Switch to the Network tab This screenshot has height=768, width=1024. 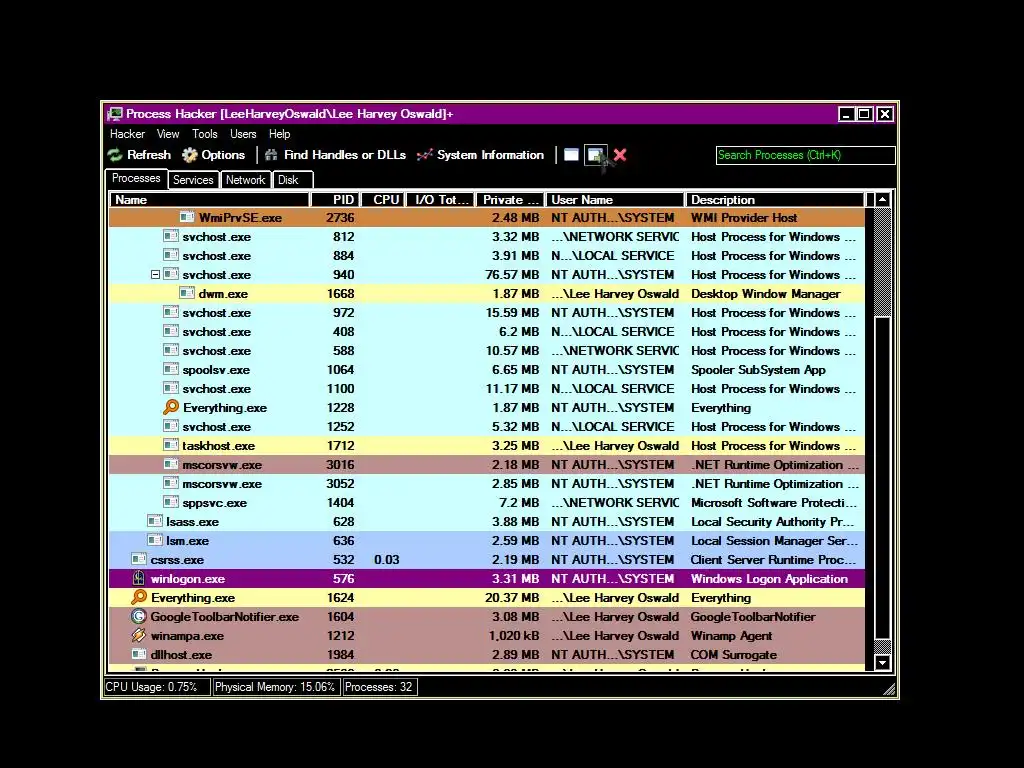[x=246, y=180]
